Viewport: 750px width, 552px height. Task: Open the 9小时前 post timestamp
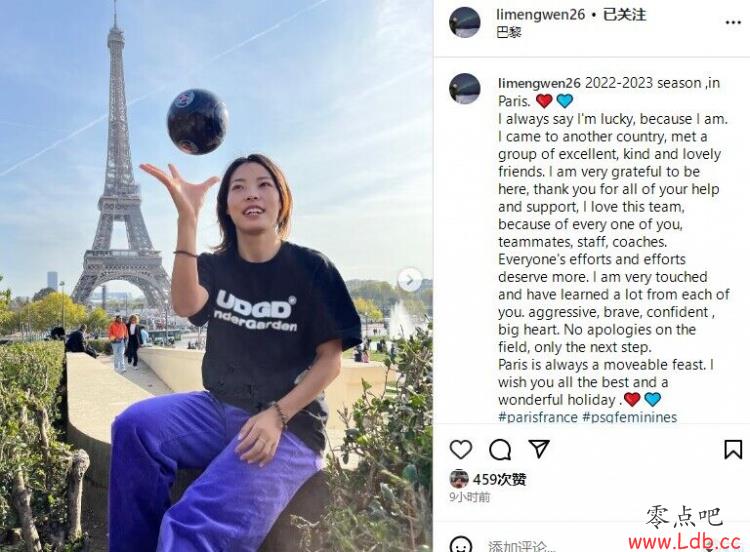pyautogui.click(x=470, y=497)
